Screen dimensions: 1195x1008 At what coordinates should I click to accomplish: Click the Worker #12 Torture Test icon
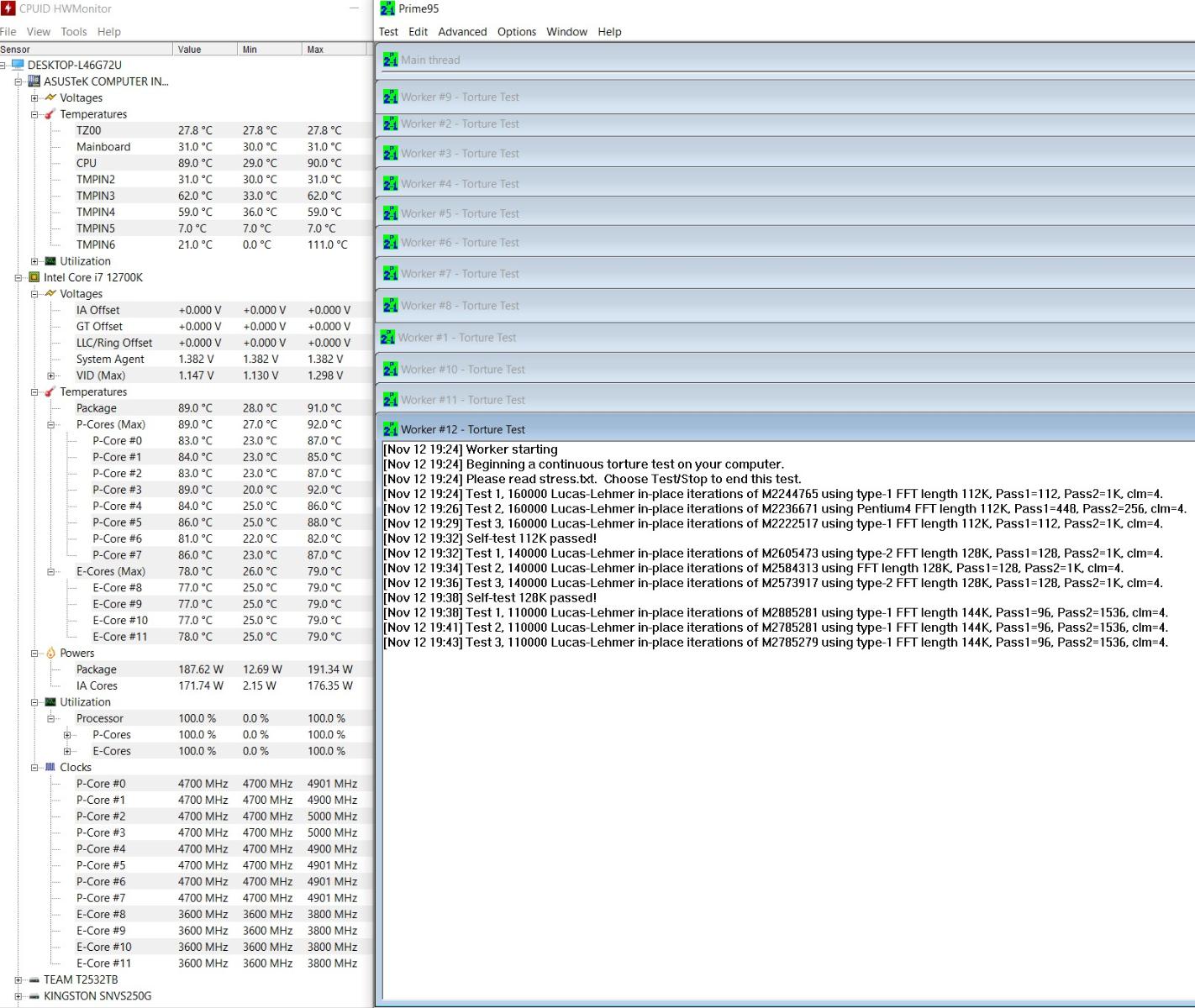pyautogui.click(x=390, y=429)
